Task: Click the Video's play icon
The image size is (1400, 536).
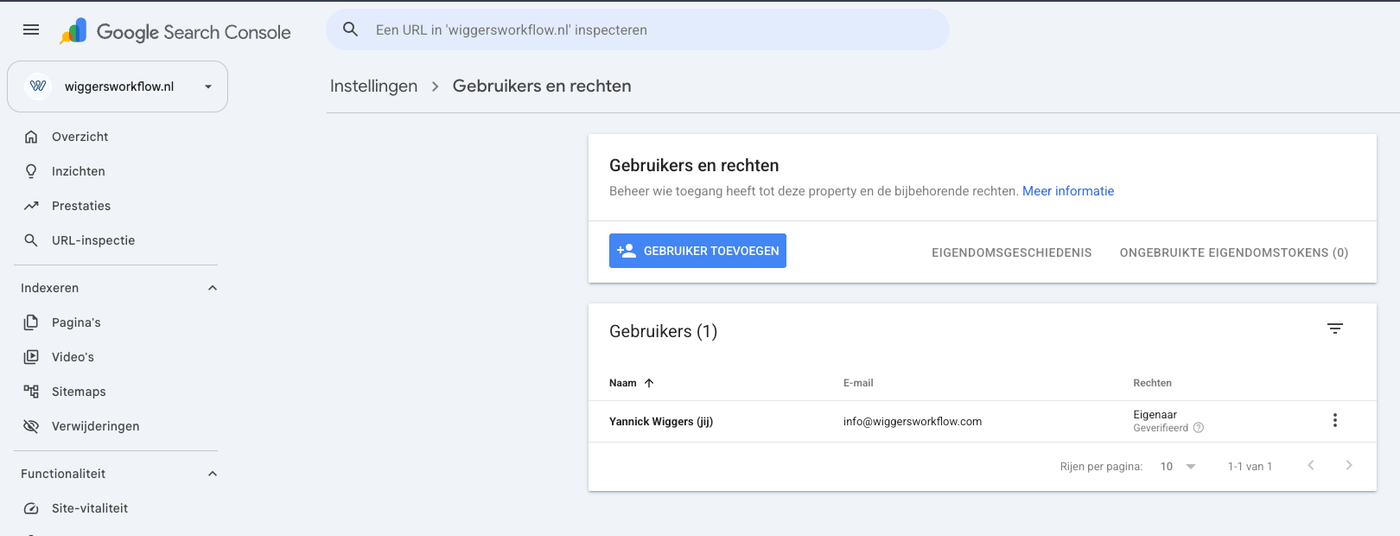Action: tap(31, 357)
